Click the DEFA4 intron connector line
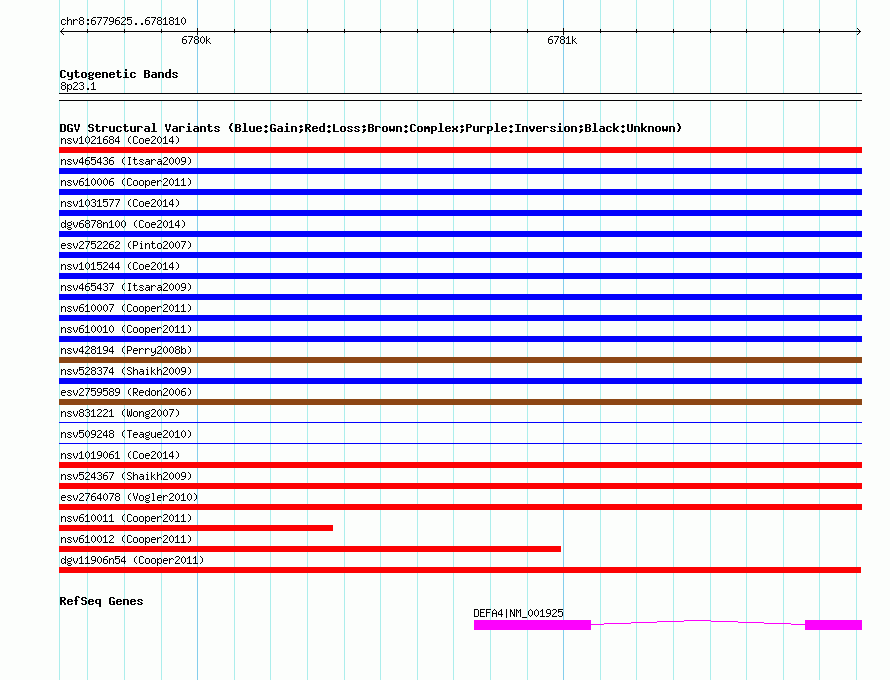Screen dimensions: 890x680 tap(698, 622)
